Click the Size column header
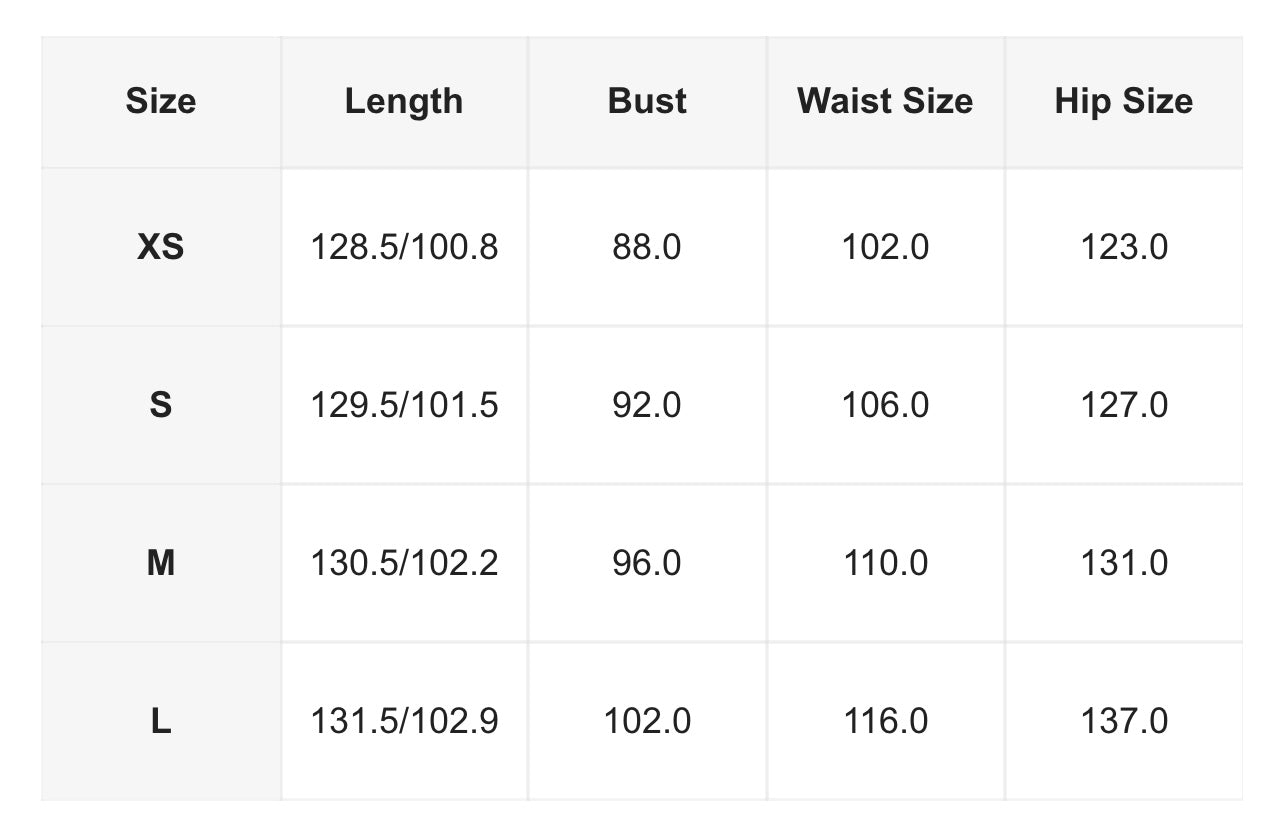 tap(160, 102)
